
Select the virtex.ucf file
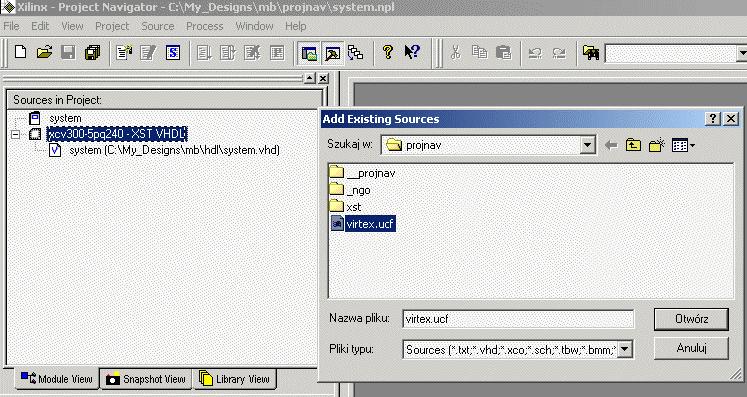pyautogui.click(x=363, y=224)
